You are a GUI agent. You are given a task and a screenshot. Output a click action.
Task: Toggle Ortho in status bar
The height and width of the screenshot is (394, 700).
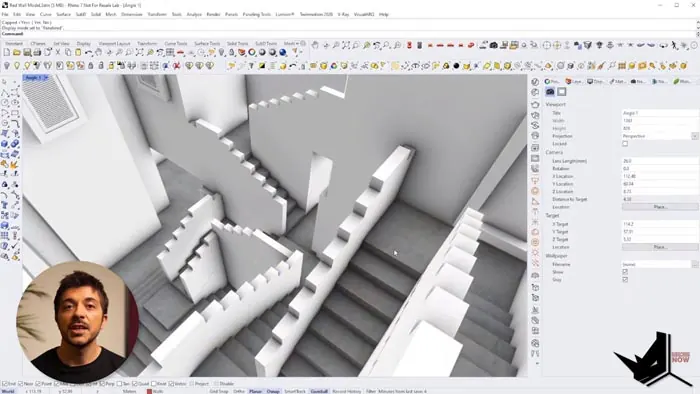(239, 391)
